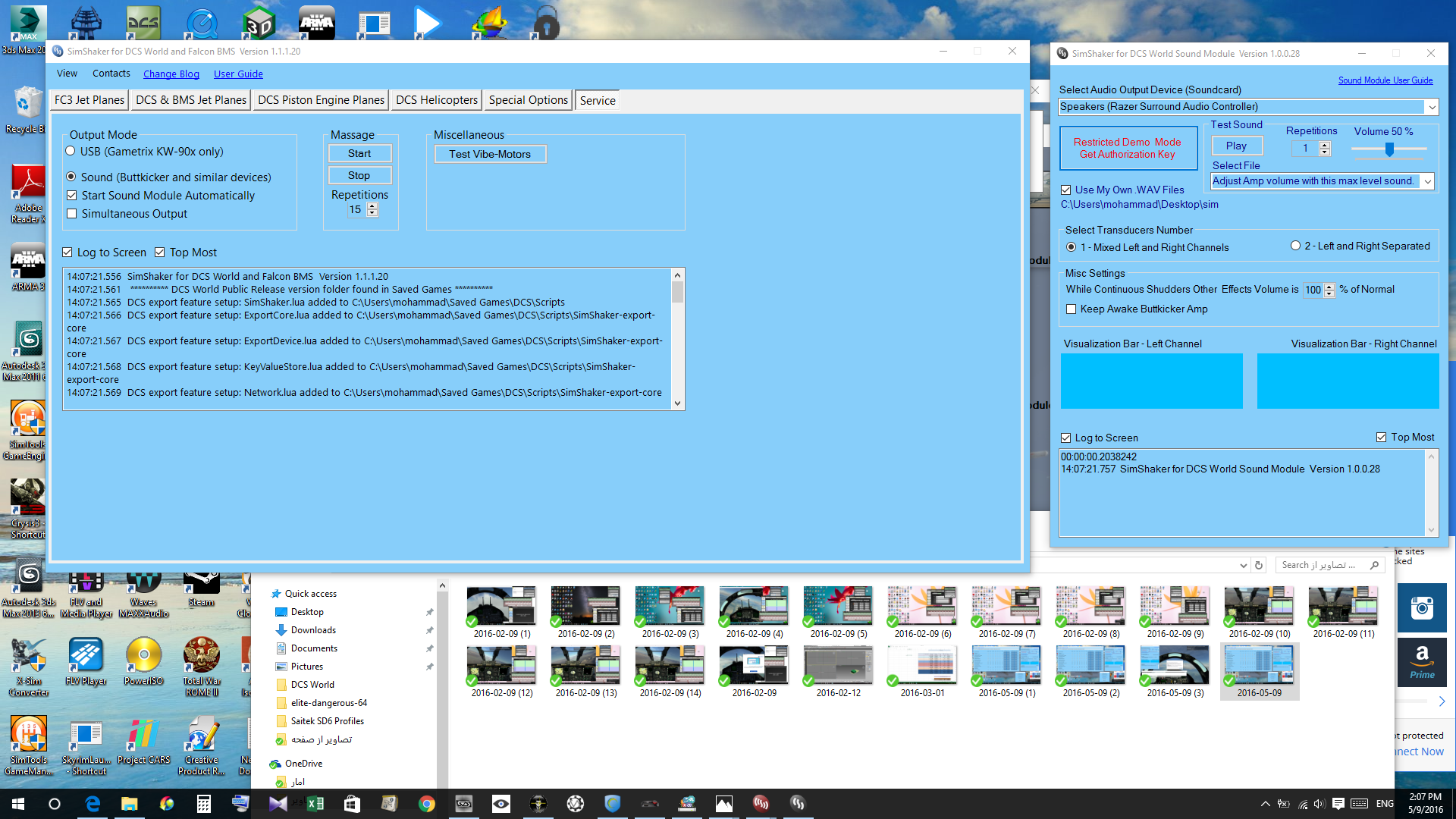Viewport: 1456px width, 819px height.
Task: Click the main log scrollbar down arrow
Action: coord(677,403)
